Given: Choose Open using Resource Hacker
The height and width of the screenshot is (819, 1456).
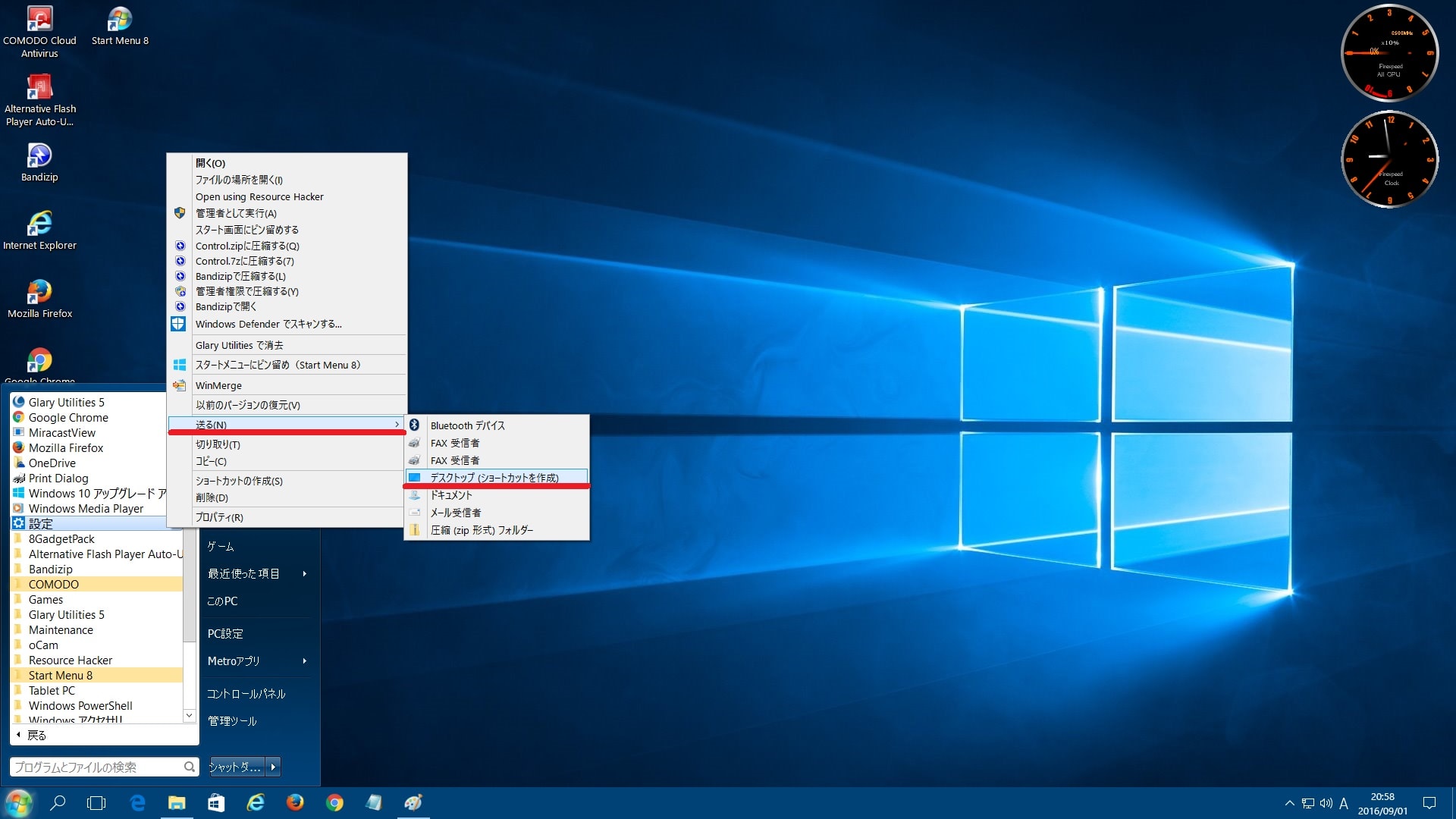Looking at the screenshot, I should (287, 196).
